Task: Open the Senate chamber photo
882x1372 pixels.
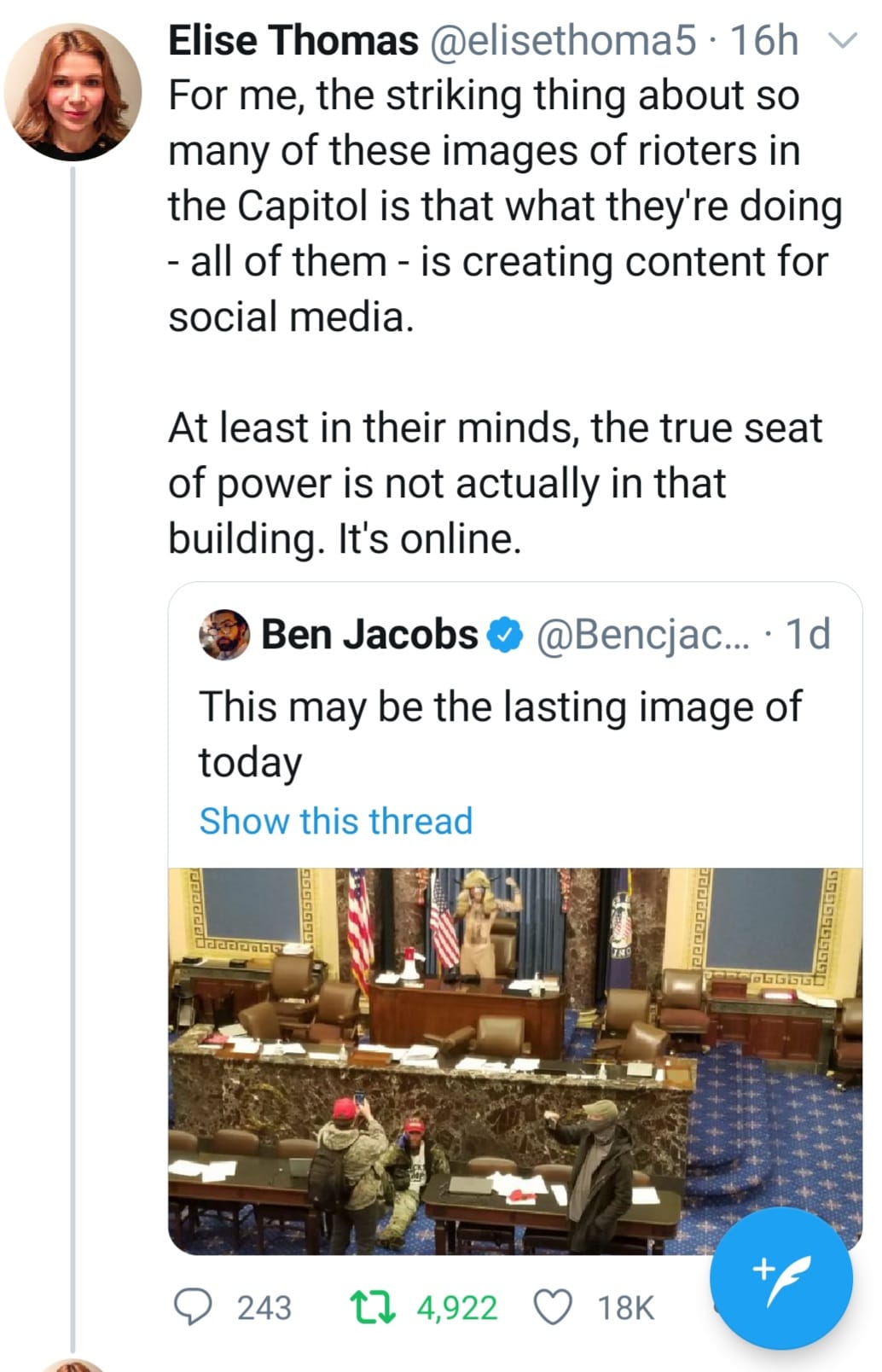Action: tap(515, 1060)
